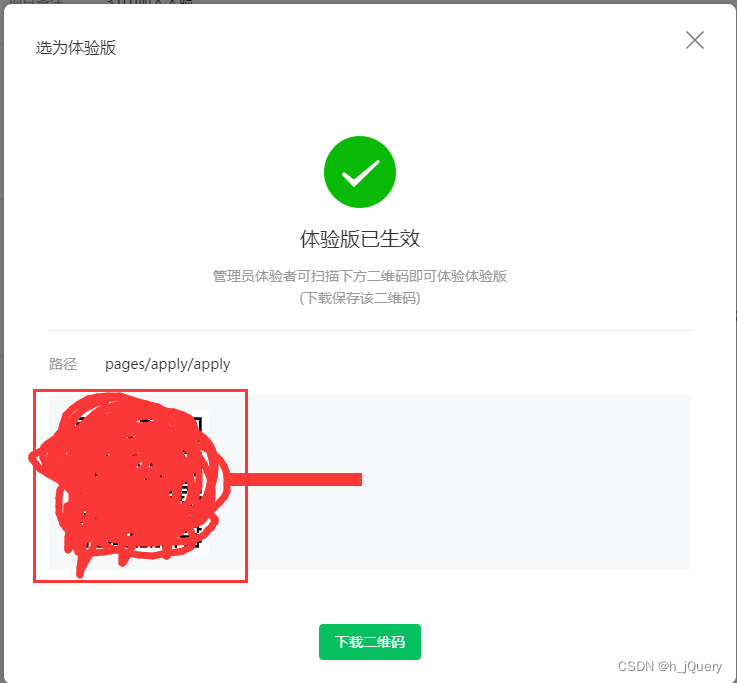
Task: Click the green success checkmark icon
Action: coord(360,172)
